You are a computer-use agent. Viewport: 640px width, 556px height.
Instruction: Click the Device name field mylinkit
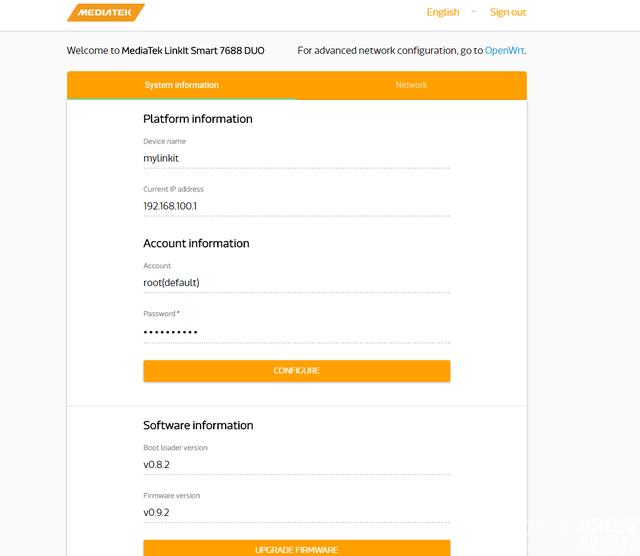point(297,158)
